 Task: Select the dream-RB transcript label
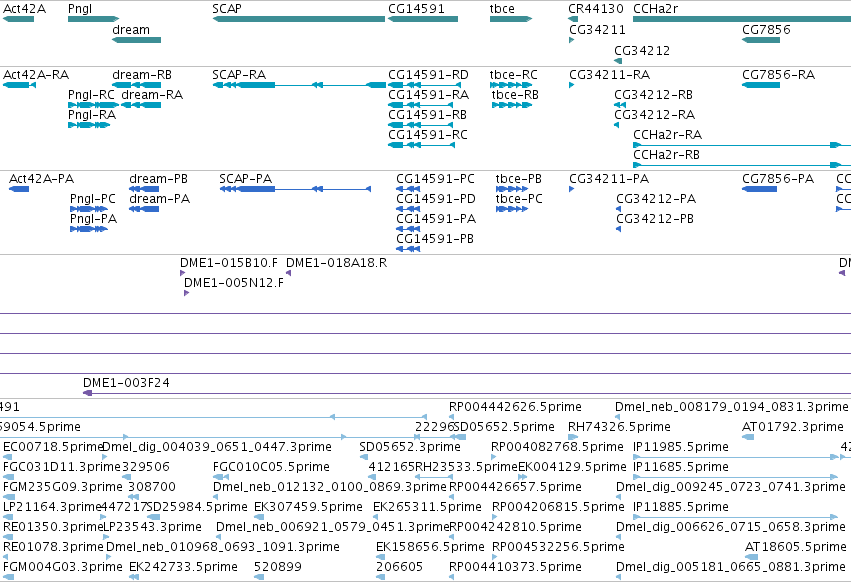point(142,74)
